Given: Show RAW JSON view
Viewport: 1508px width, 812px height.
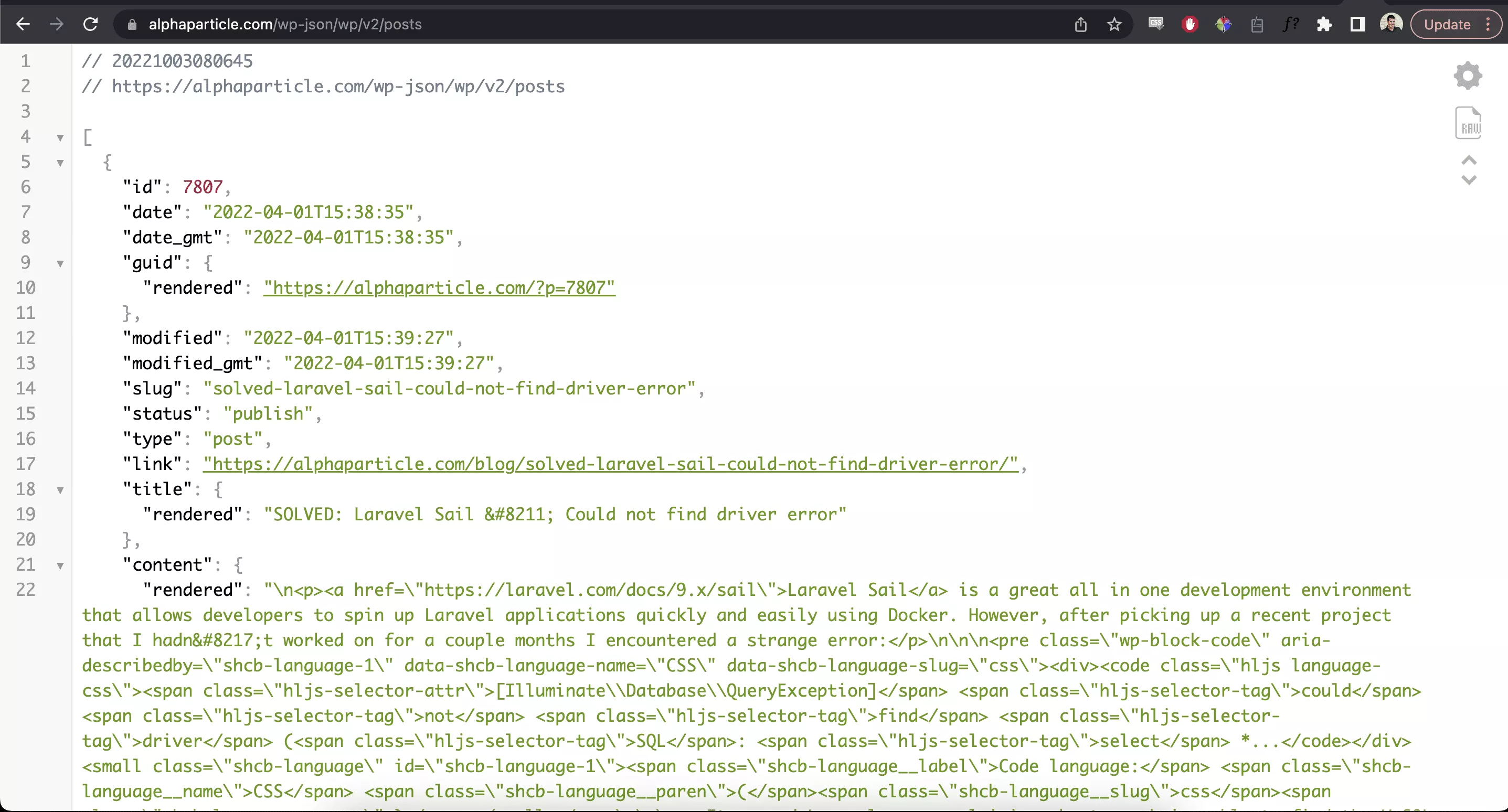Looking at the screenshot, I should [x=1468, y=123].
